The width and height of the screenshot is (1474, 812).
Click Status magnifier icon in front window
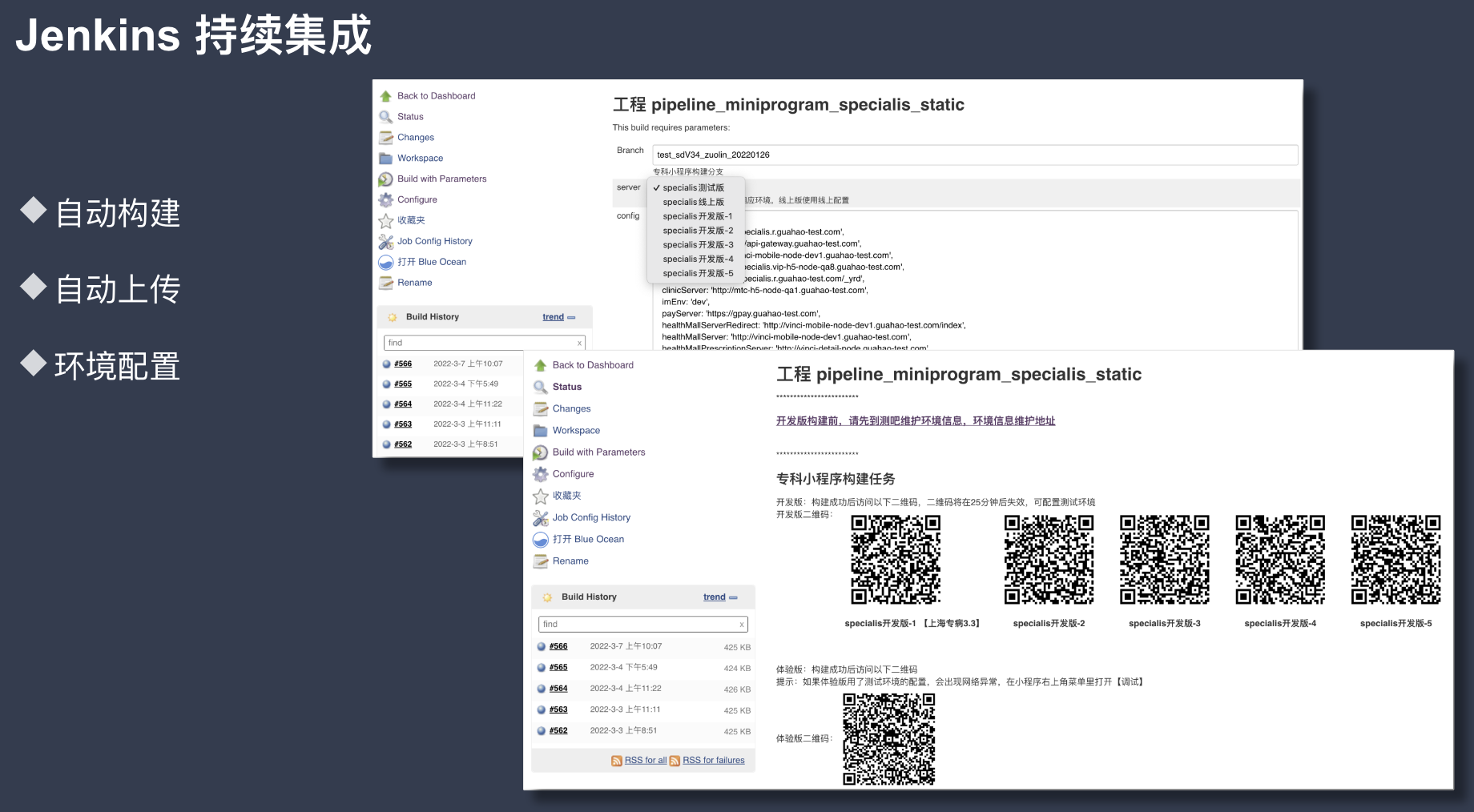pyautogui.click(x=541, y=387)
